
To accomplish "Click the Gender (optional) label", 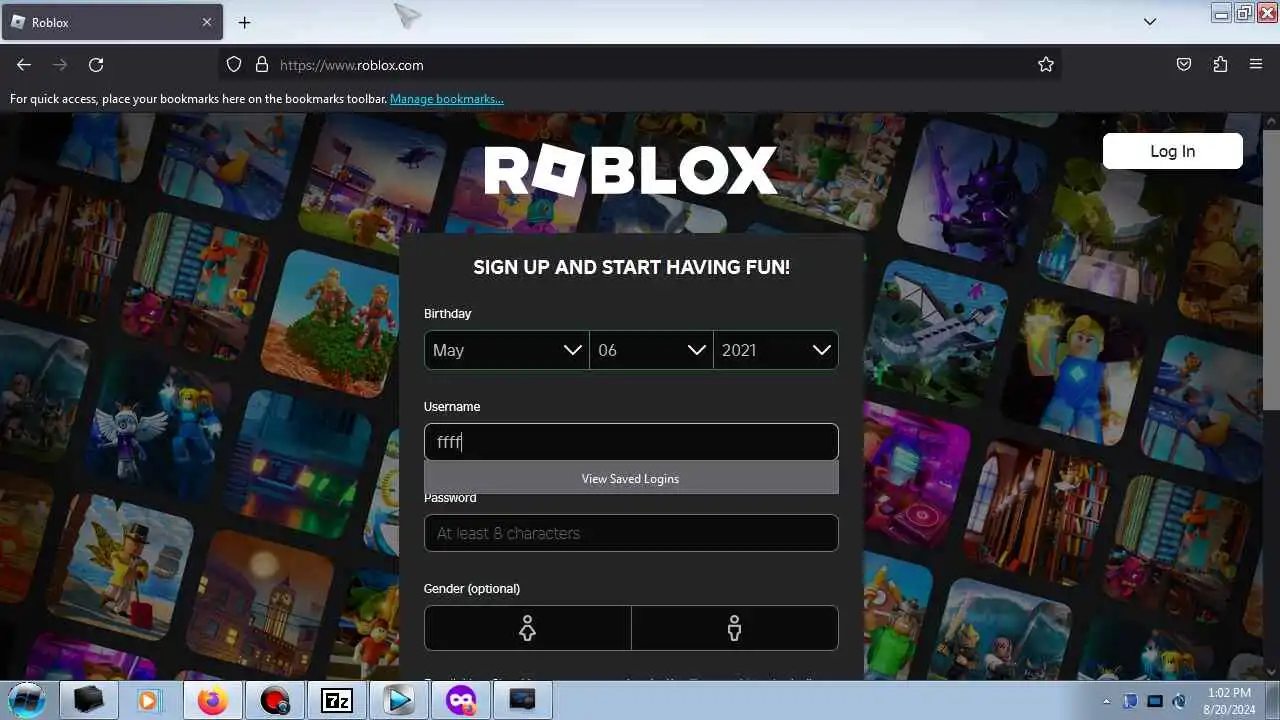I will 472,588.
